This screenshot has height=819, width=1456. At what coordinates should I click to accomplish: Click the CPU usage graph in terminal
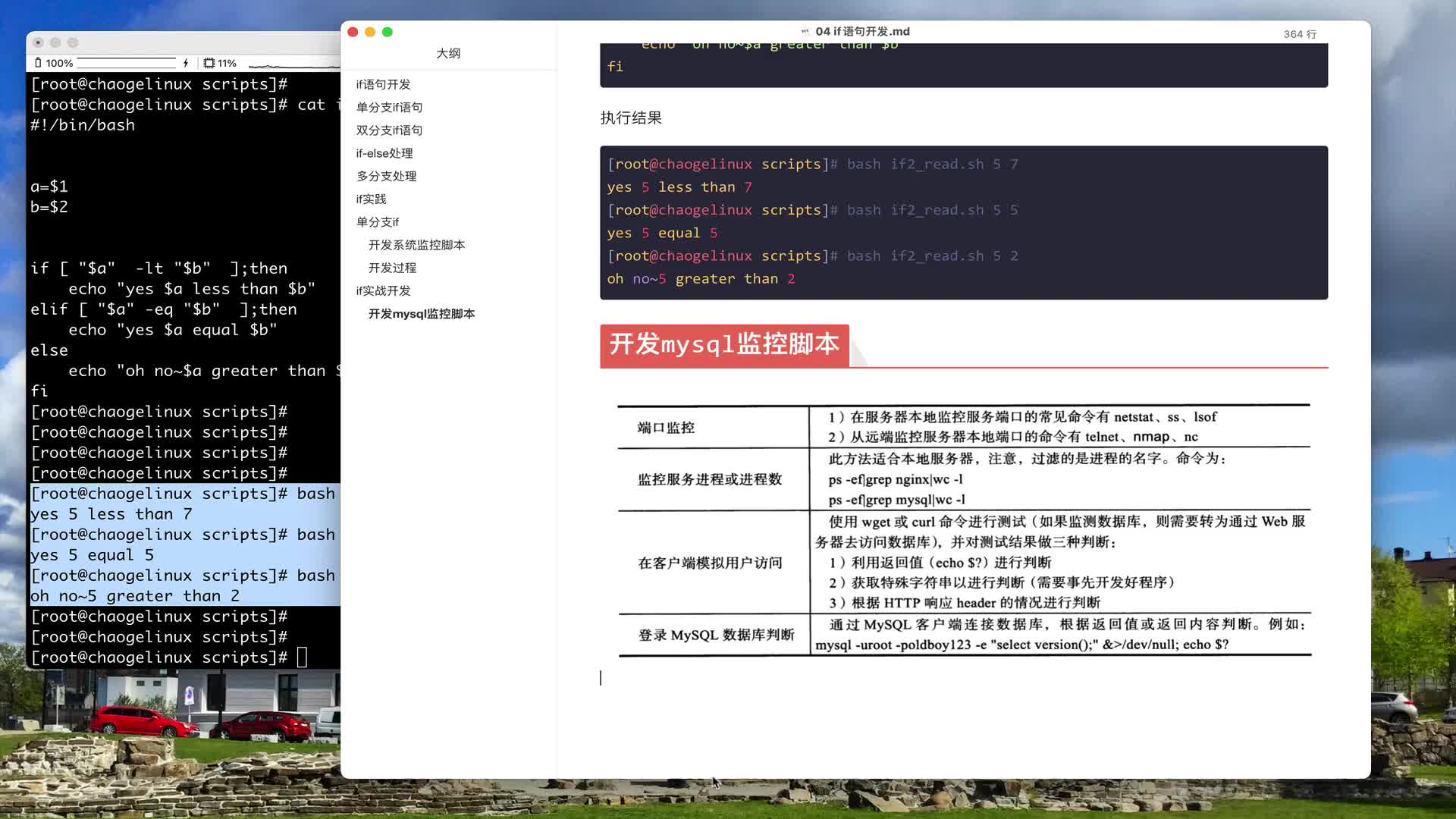294,64
